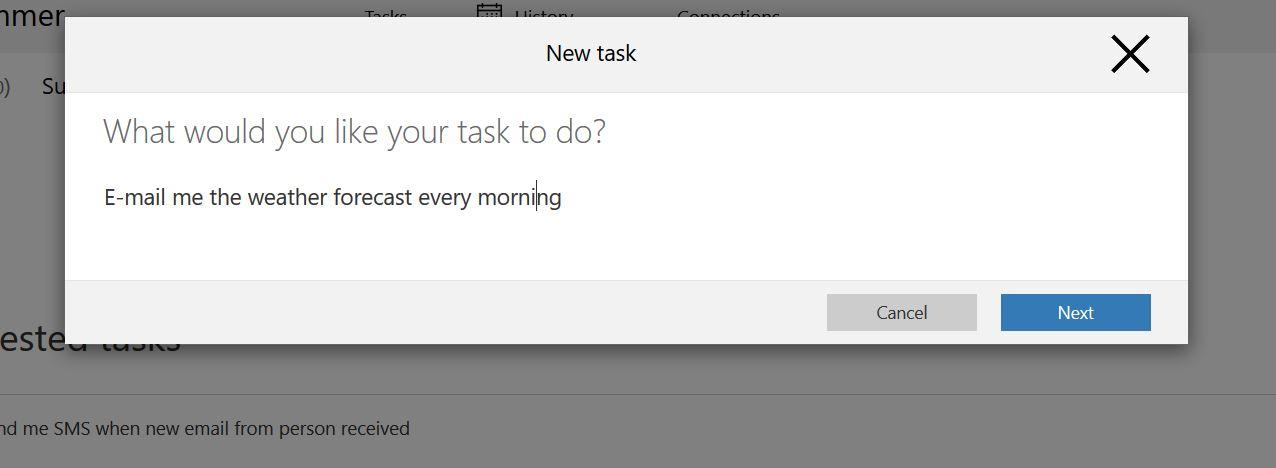Click the partially hidden 'Su' label at left
This screenshot has width=1276, height=468.
pyautogui.click(x=53, y=86)
